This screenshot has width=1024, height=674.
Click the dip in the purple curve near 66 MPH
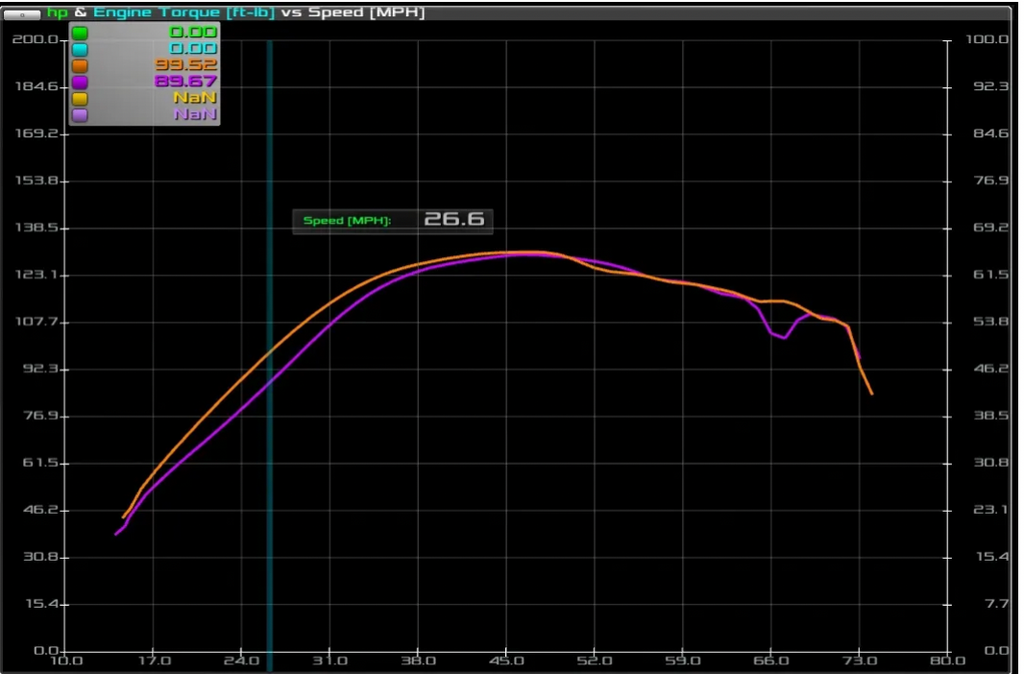[x=783, y=337]
